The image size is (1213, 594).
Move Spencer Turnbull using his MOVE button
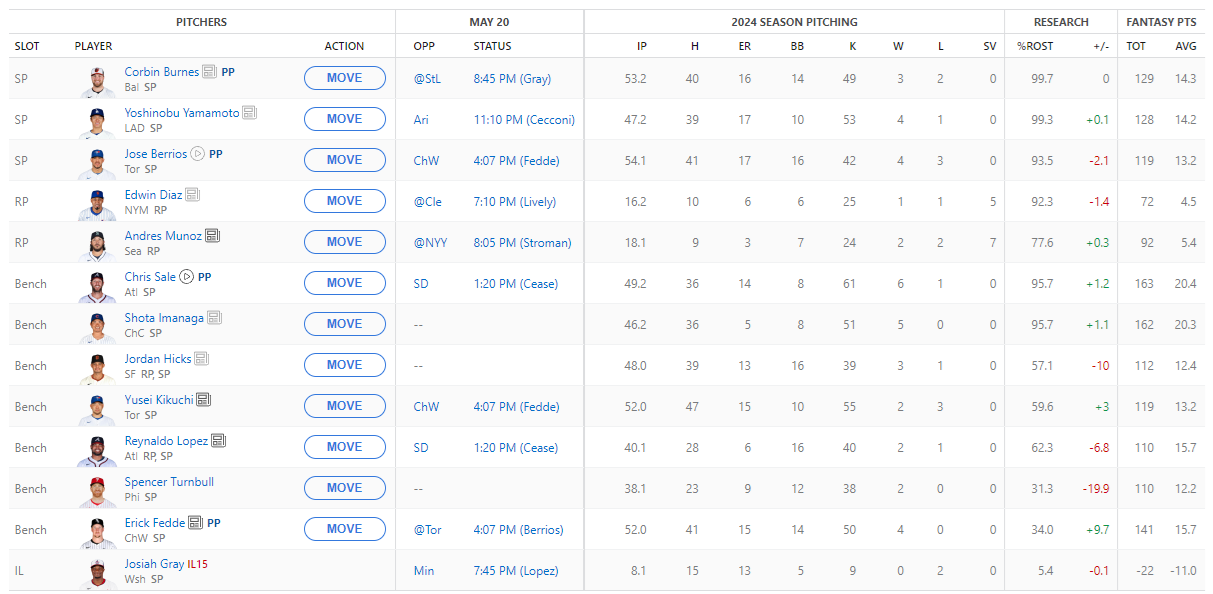point(344,488)
